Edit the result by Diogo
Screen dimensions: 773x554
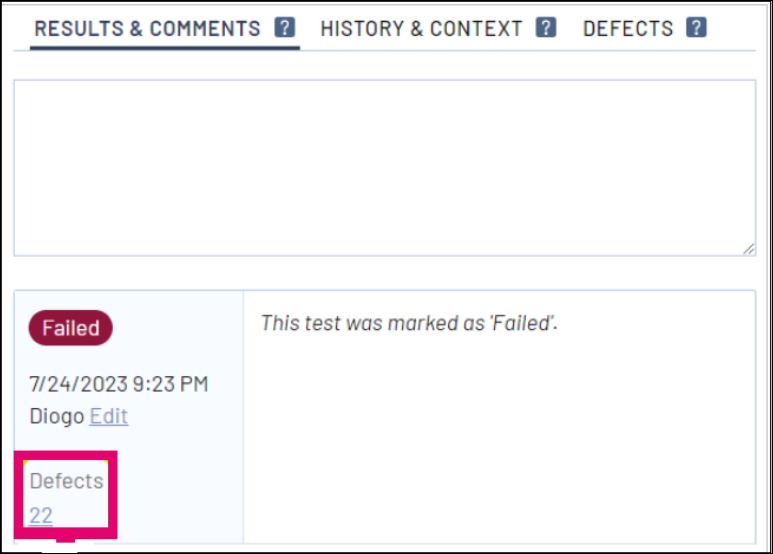tap(108, 416)
